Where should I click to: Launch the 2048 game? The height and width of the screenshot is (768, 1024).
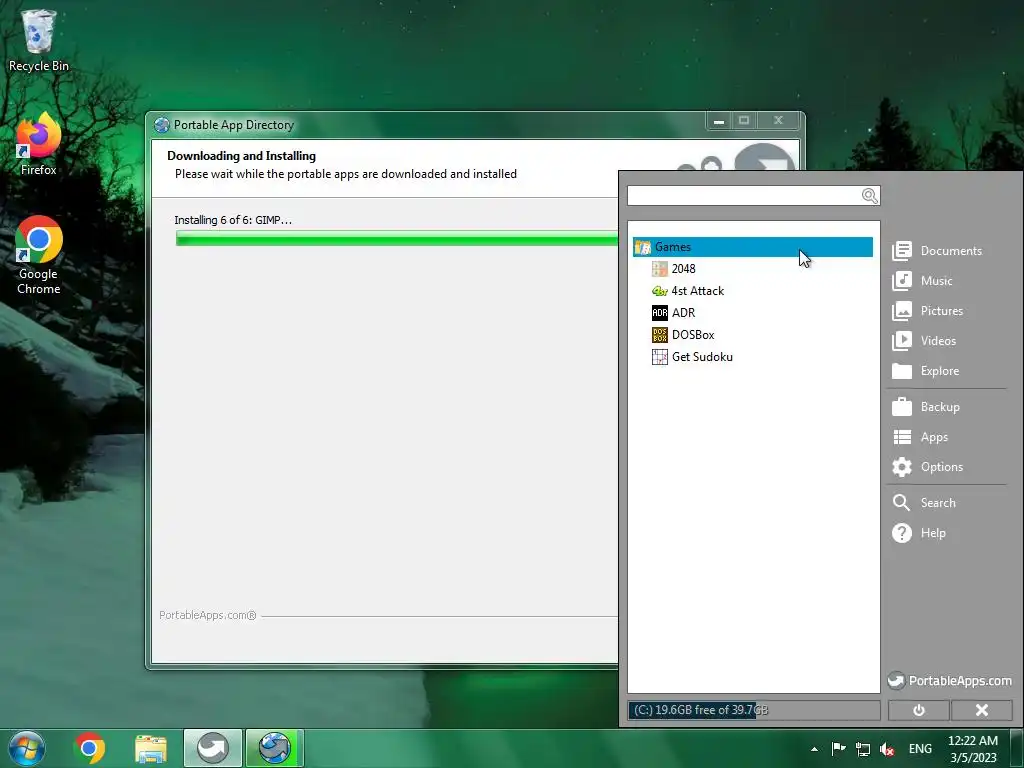point(683,269)
